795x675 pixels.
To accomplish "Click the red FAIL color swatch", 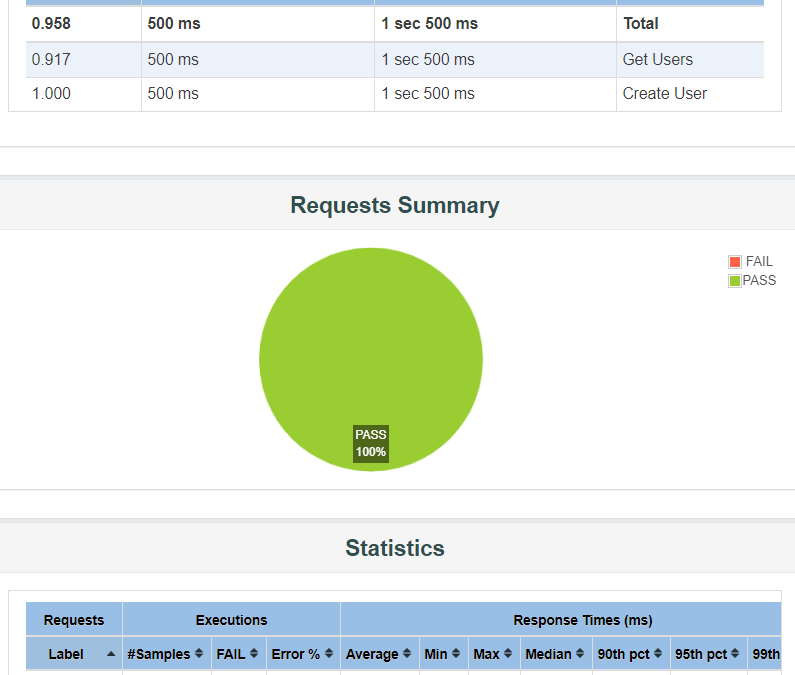I will pyautogui.click(x=735, y=262).
